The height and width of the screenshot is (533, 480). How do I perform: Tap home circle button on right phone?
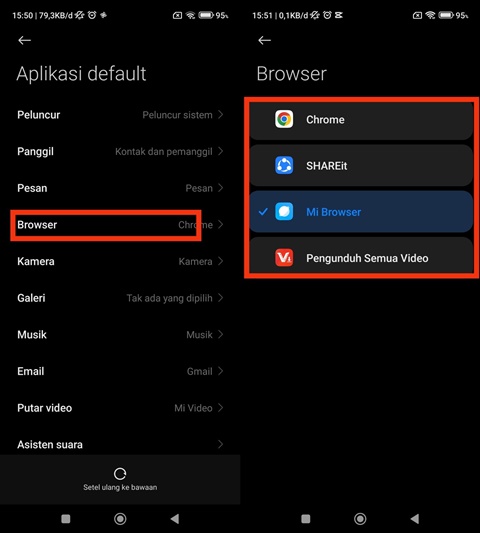click(x=360, y=519)
